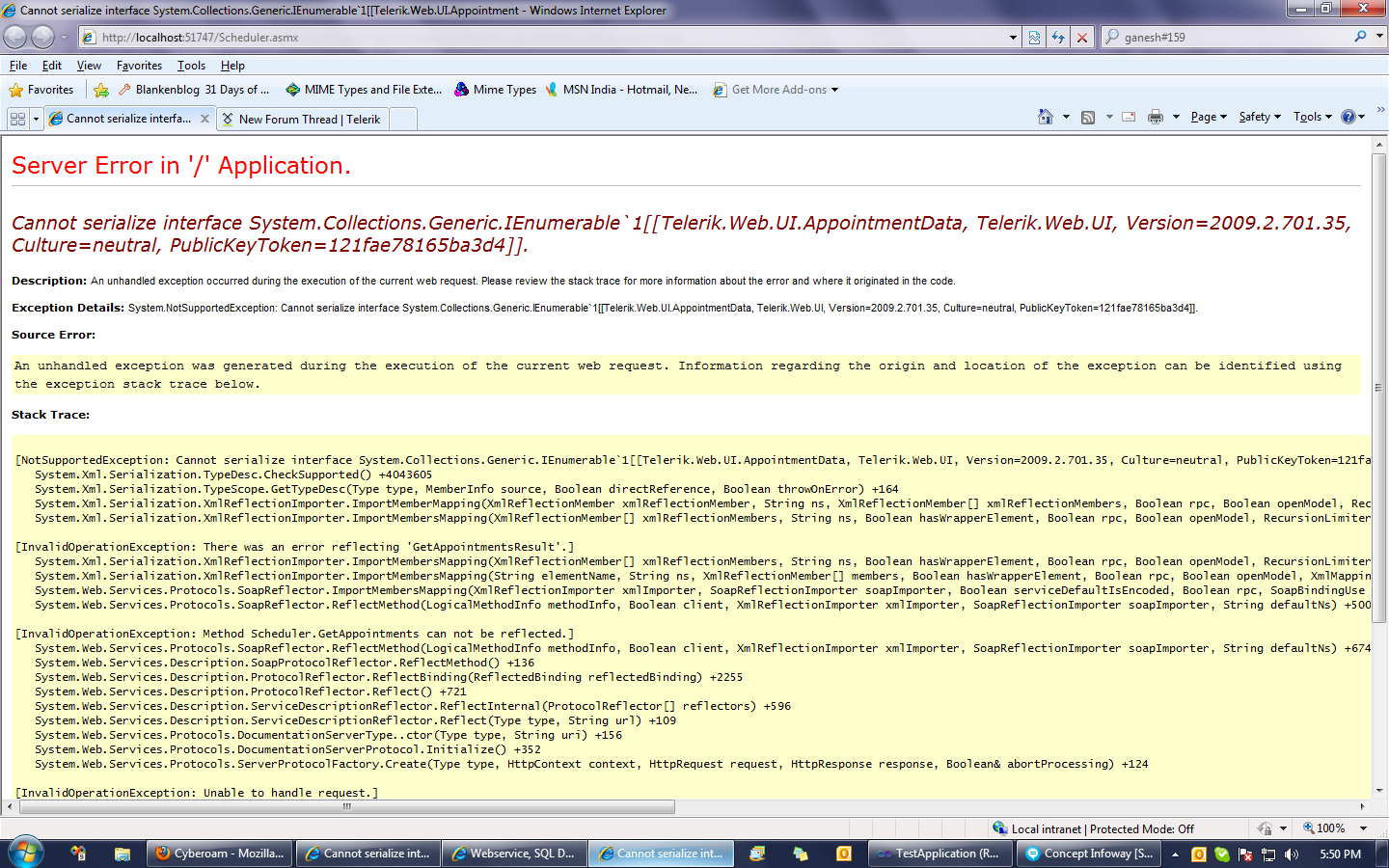This screenshot has width=1389, height=868.
Task: Show hidden system tray icons arrow
Action: 1175,854
